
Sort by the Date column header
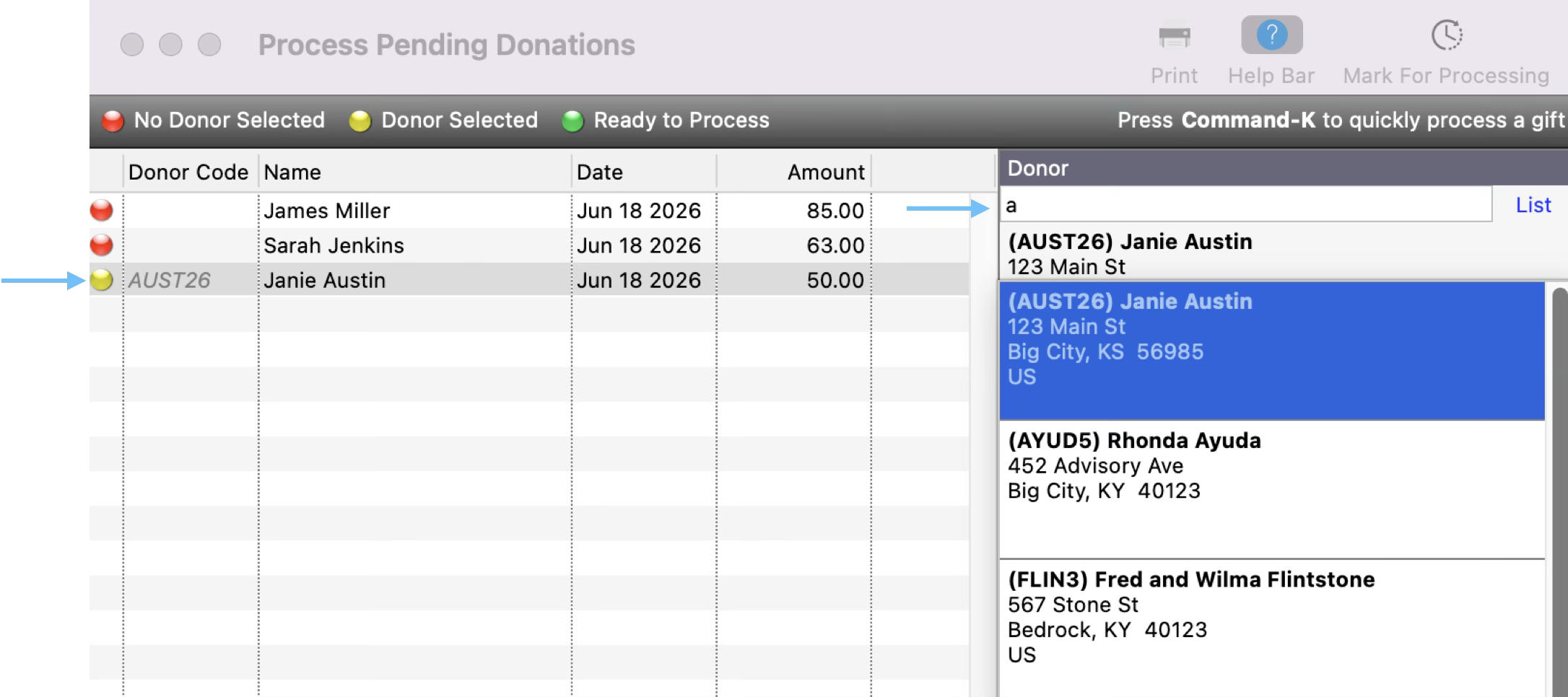click(x=644, y=172)
